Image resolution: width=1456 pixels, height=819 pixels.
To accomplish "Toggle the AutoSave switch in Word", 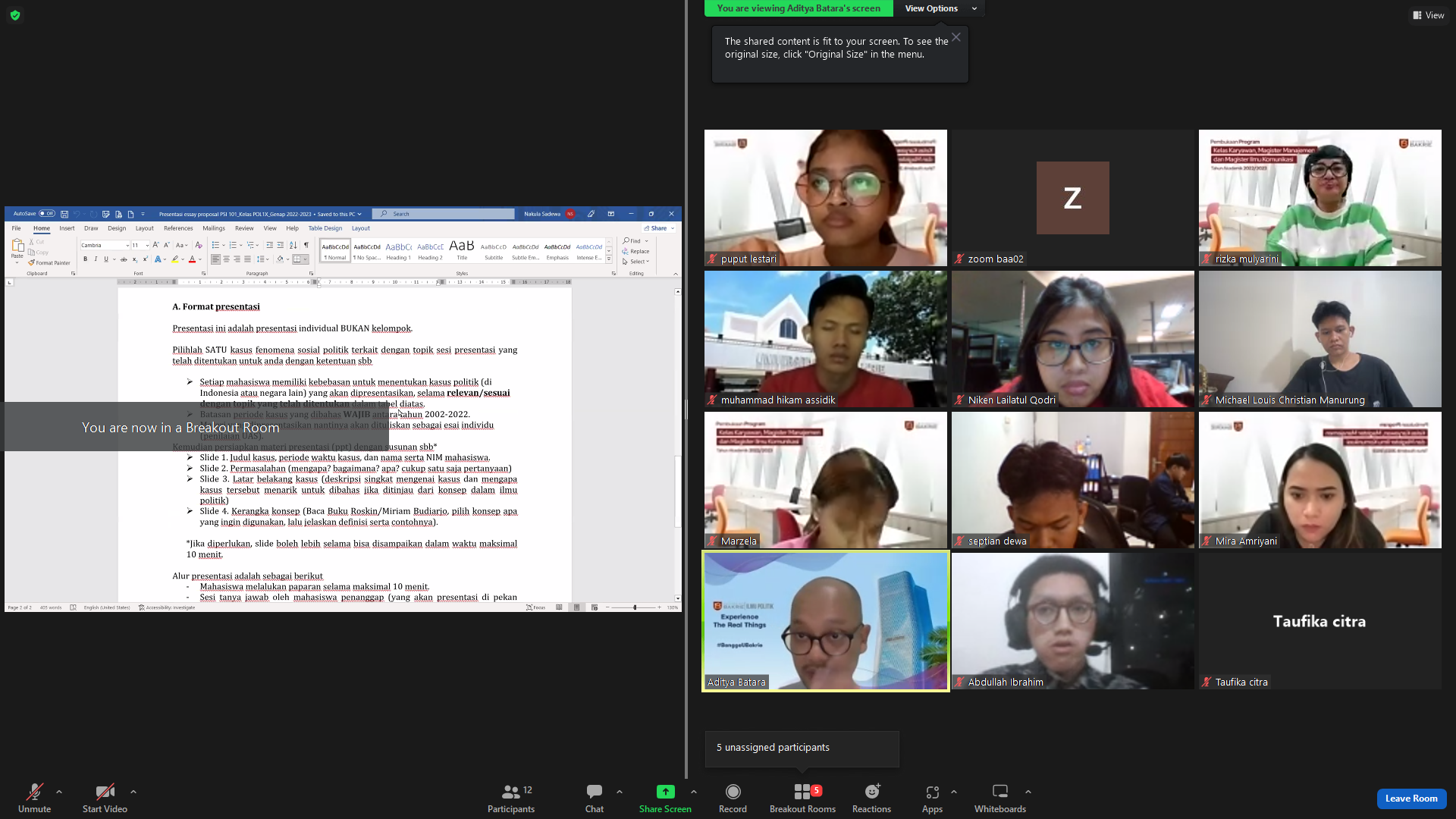I will (x=47, y=214).
